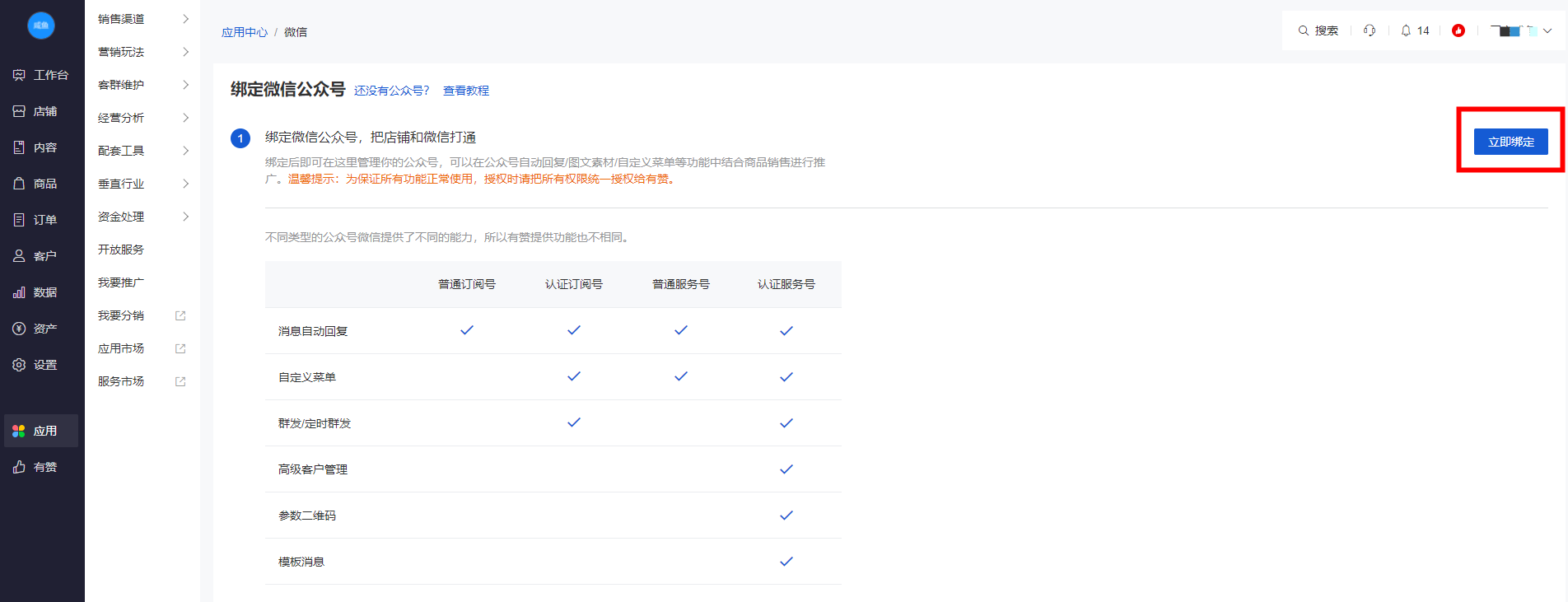The image size is (1568, 602).
Task: Open the 工作台 workbench icon
Action: pos(19,75)
